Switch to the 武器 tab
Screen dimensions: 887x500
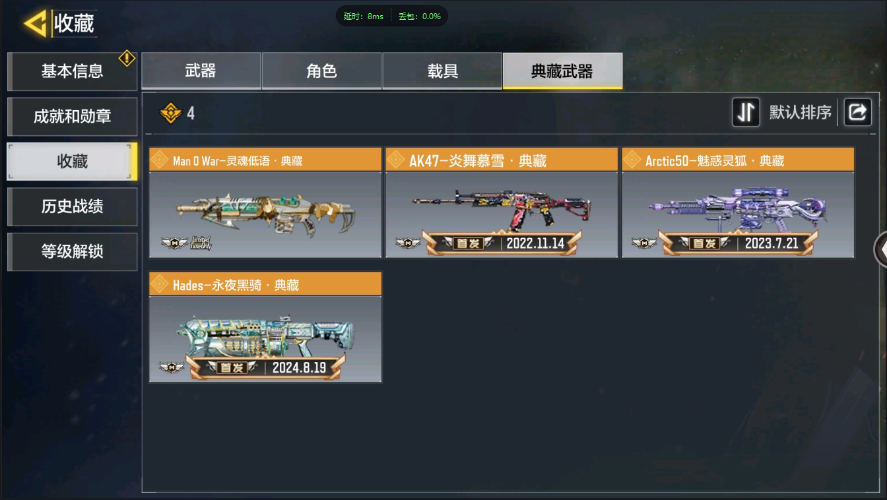click(x=201, y=71)
